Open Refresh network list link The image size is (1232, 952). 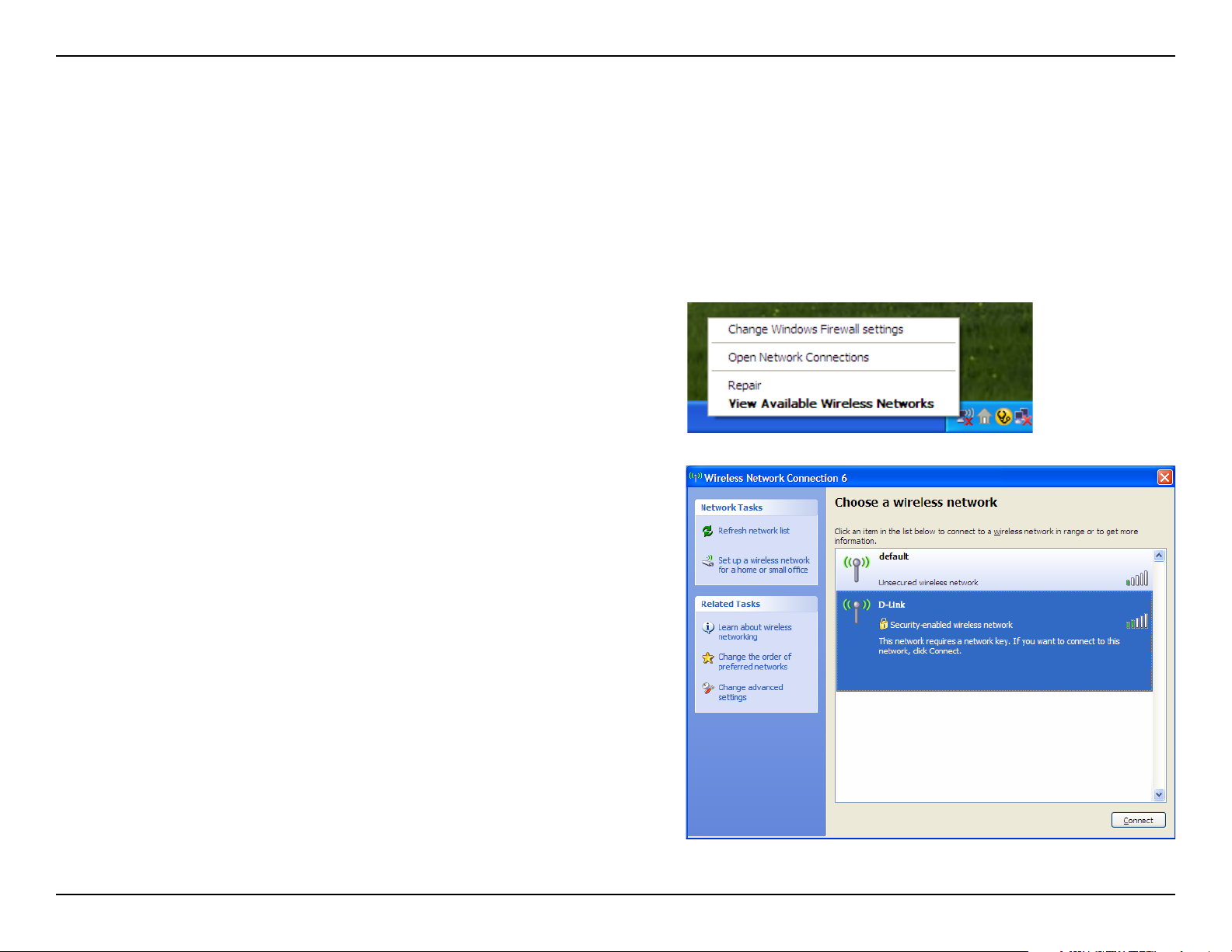(753, 531)
